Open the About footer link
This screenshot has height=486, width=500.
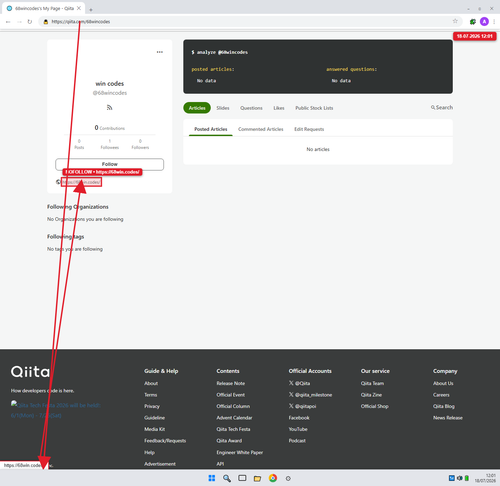151,383
